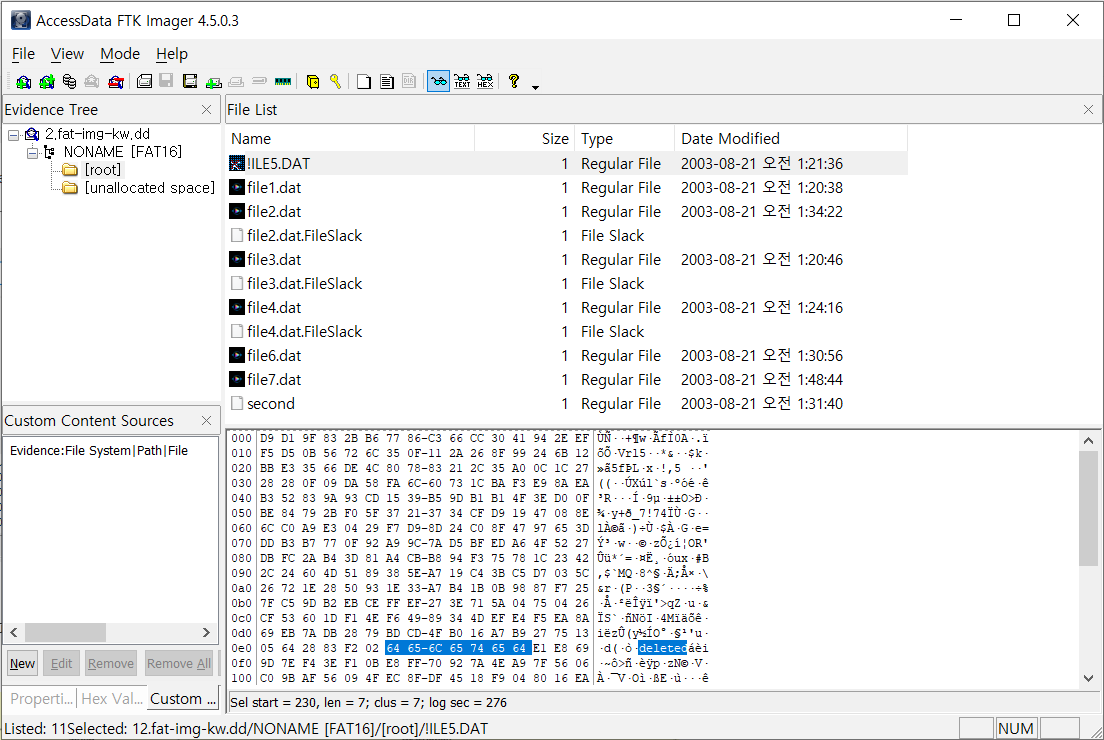Click the Remove Evidence Item icon
The height and width of the screenshot is (740, 1104).
click(x=92, y=82)
